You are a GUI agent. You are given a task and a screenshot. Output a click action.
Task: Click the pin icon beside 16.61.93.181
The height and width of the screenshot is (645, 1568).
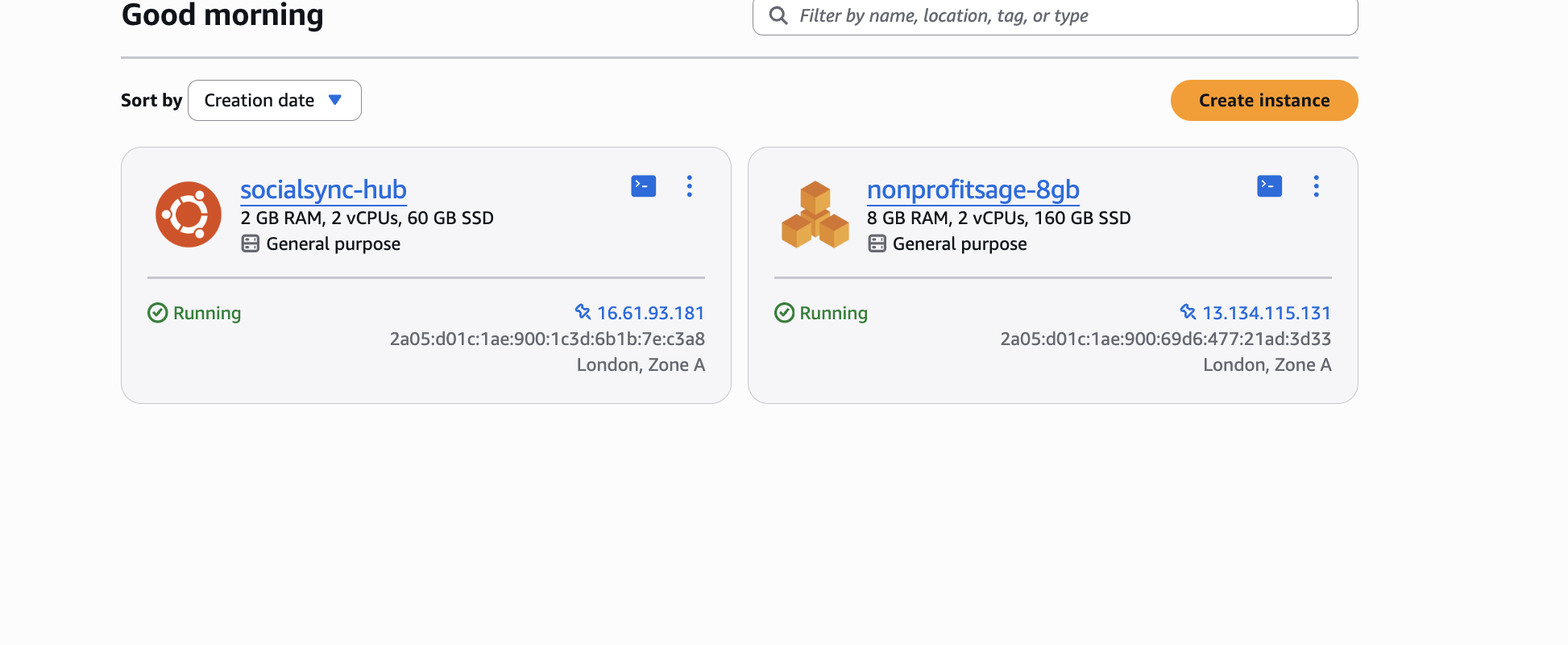coord(583,312)
